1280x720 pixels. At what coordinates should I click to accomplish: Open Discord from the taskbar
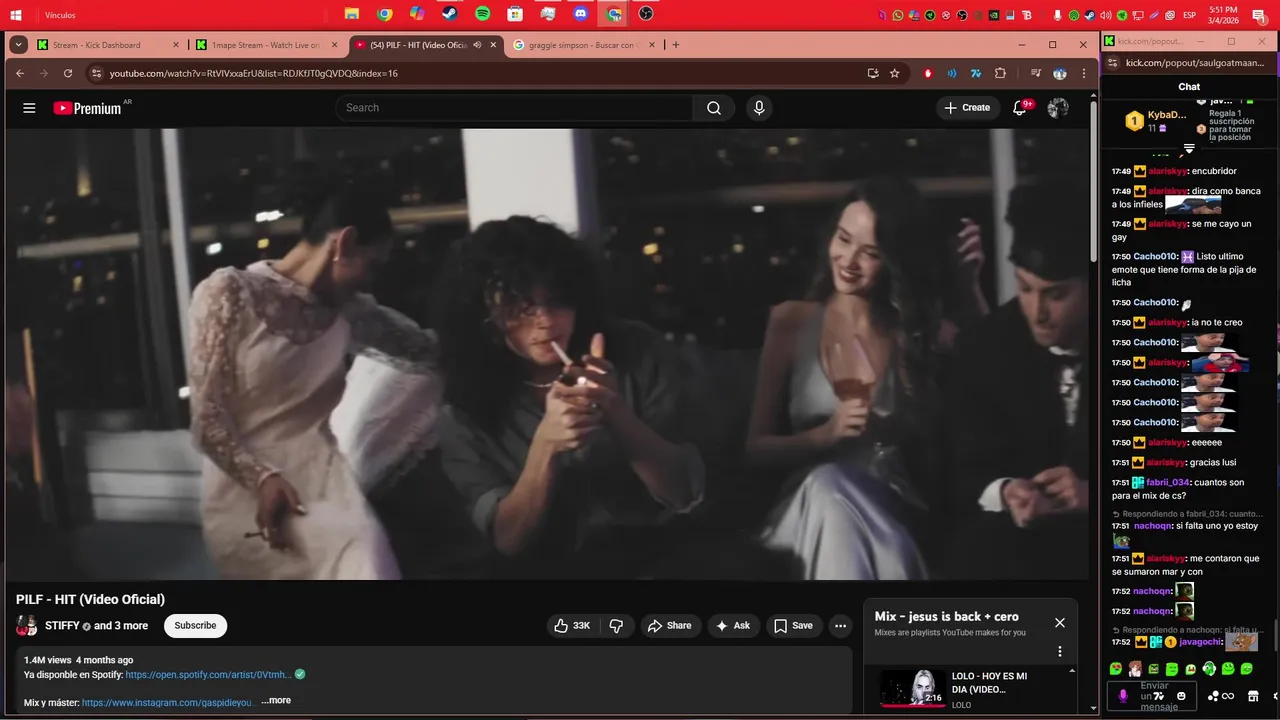coord(581,14)
